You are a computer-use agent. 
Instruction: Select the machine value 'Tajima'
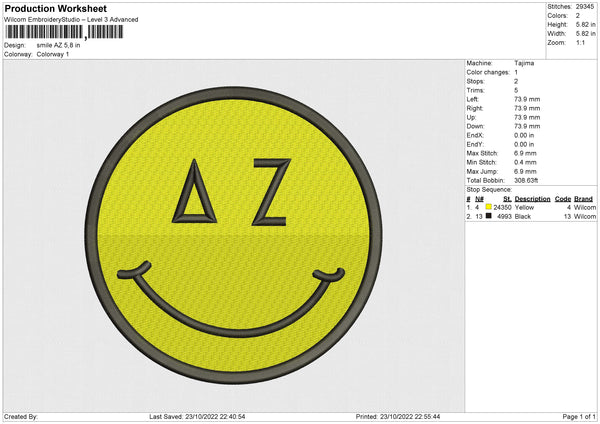pyautogui.click(x=524, y=63)
